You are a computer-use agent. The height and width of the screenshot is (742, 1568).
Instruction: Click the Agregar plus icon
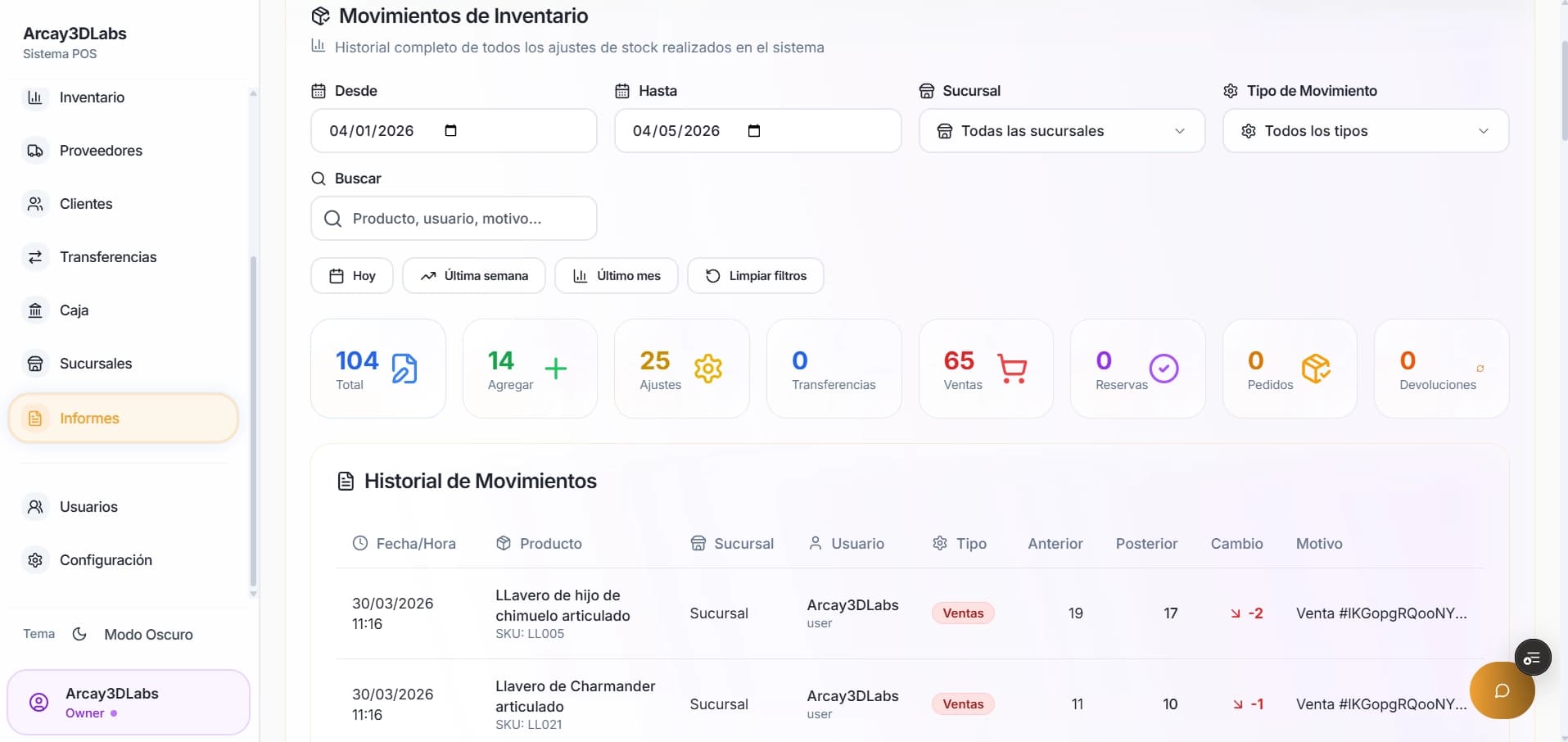(556, 369)
